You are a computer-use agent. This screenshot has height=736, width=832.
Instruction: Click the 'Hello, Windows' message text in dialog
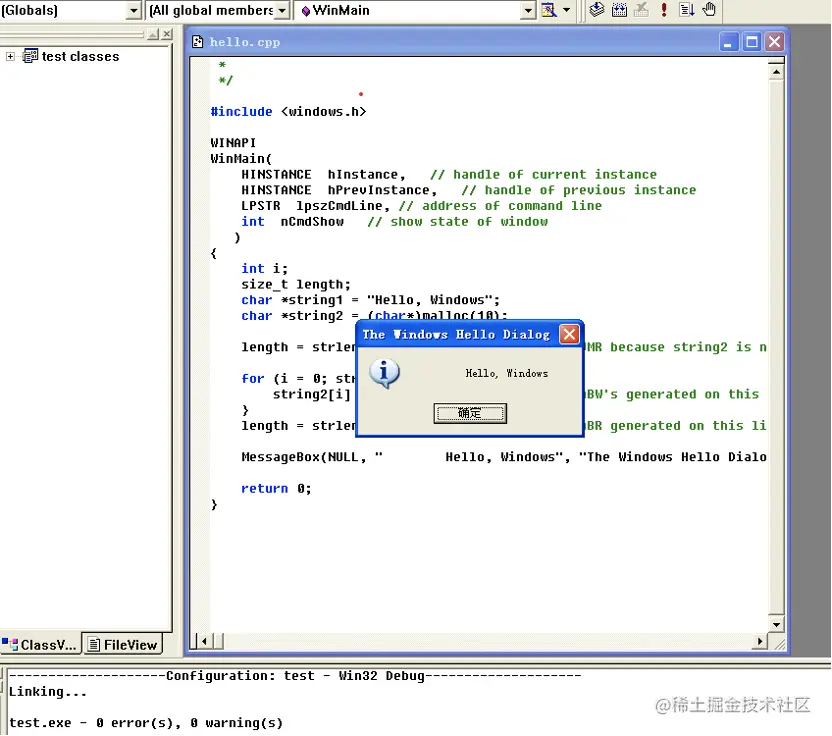click(x=507, y=373)
